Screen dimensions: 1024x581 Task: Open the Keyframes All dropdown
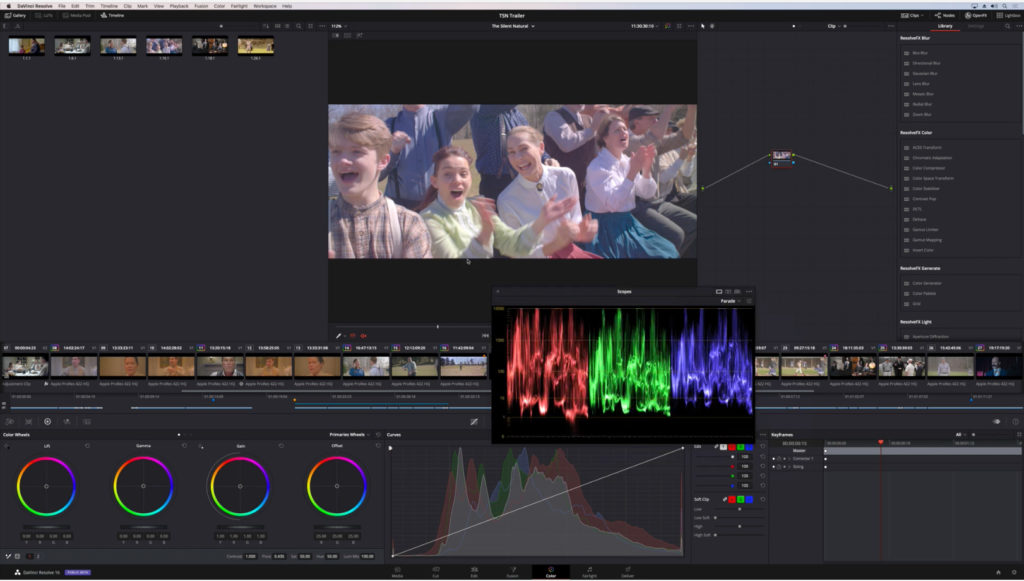pyautogui.click(x=960, y=434)
